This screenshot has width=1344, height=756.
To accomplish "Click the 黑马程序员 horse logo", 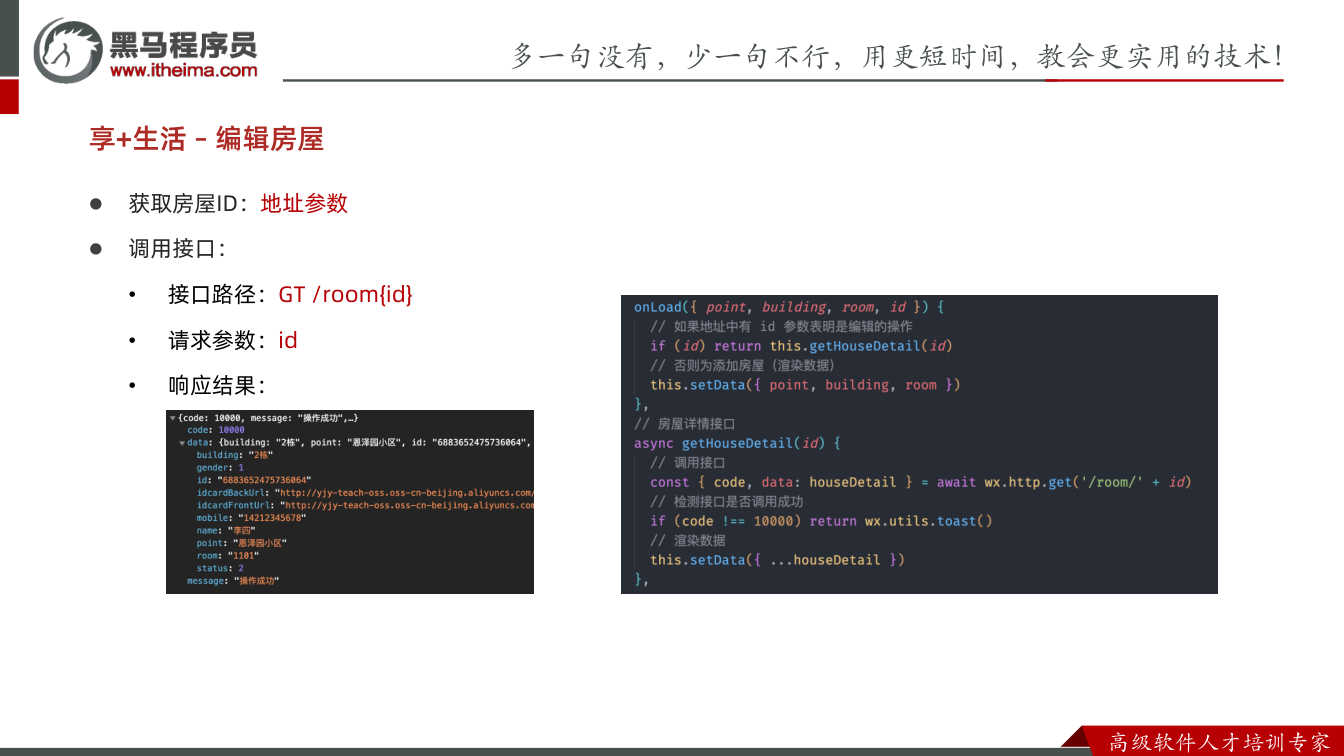I will [x=67, y=50].
